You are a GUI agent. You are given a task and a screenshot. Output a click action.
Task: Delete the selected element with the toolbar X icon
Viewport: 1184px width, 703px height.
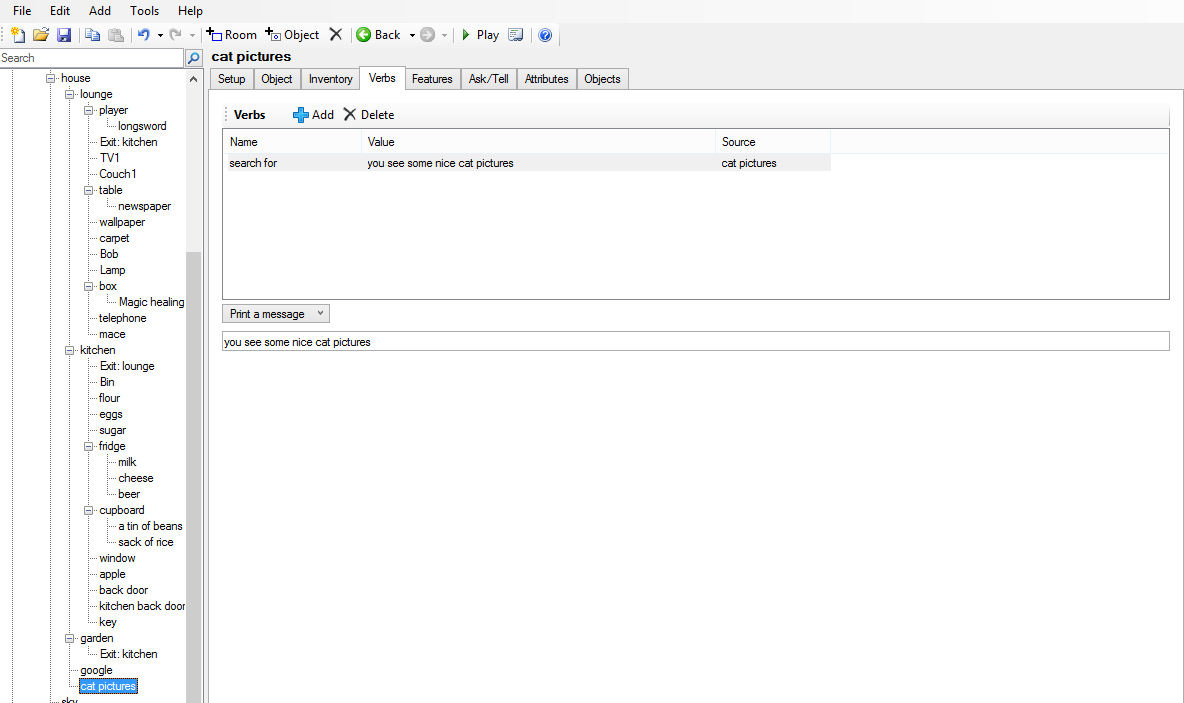(x=336, y=35)
